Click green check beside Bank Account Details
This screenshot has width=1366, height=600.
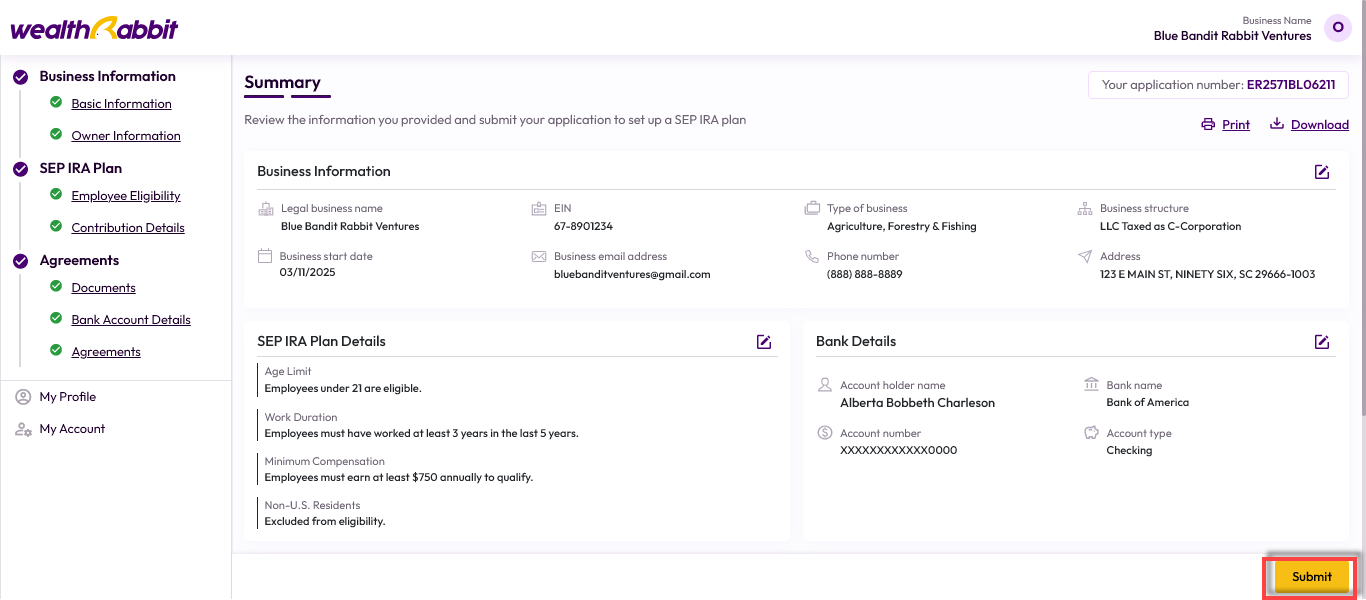56,318
